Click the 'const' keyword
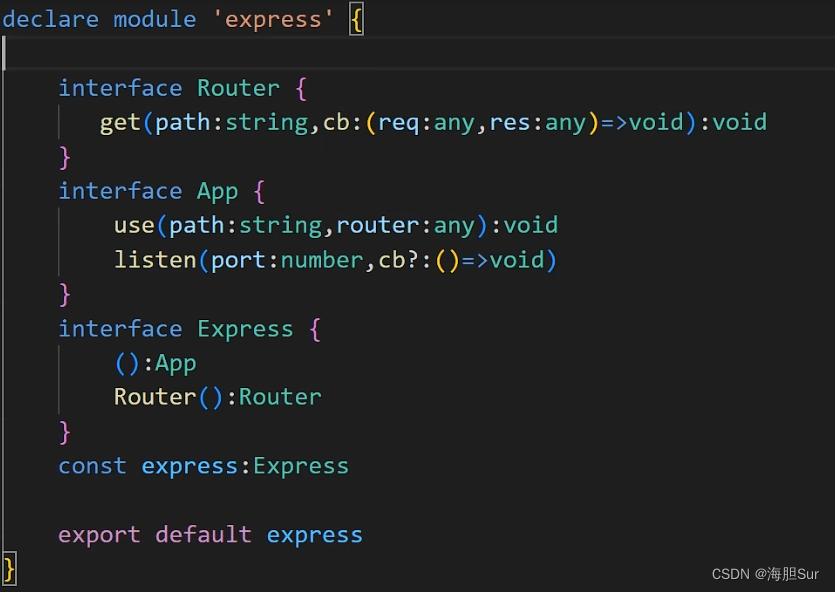The height and width of the screenshot is (592, 835). click(x=93, y=466)
